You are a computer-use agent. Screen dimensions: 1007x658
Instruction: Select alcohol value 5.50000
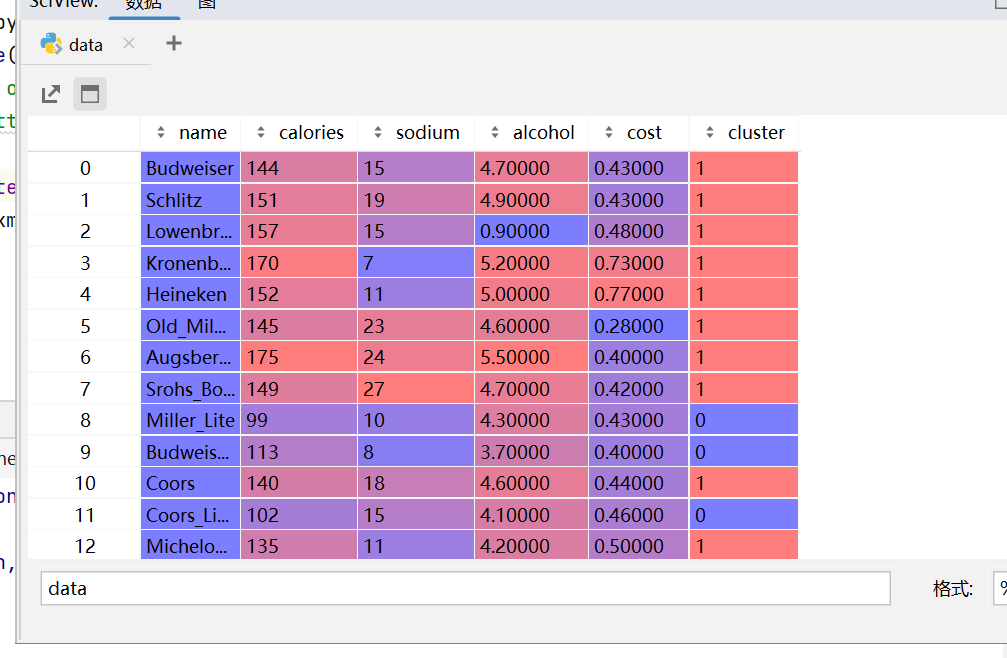coord(531,357)
